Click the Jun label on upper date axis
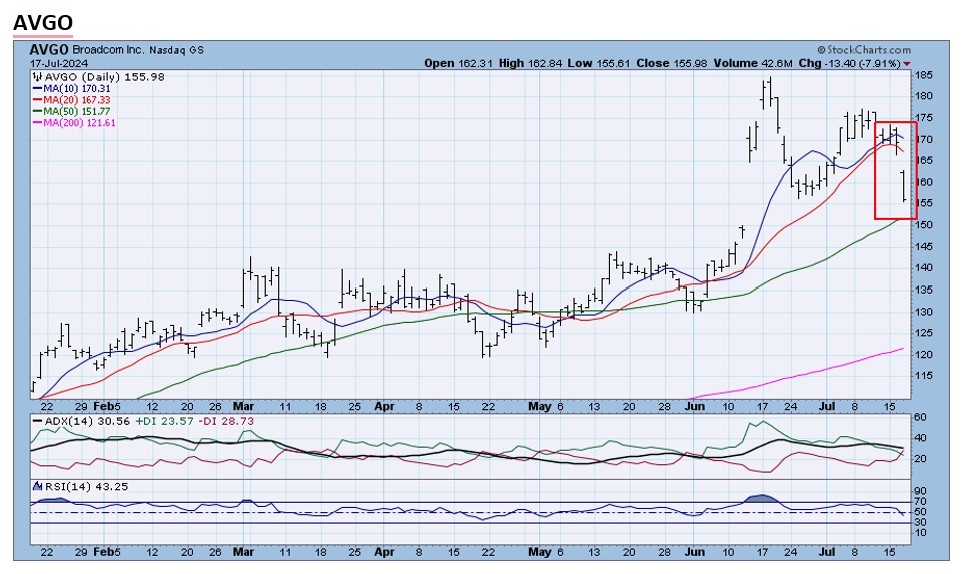The height and width of the screenshot is (574, 970). pos(695,406)
